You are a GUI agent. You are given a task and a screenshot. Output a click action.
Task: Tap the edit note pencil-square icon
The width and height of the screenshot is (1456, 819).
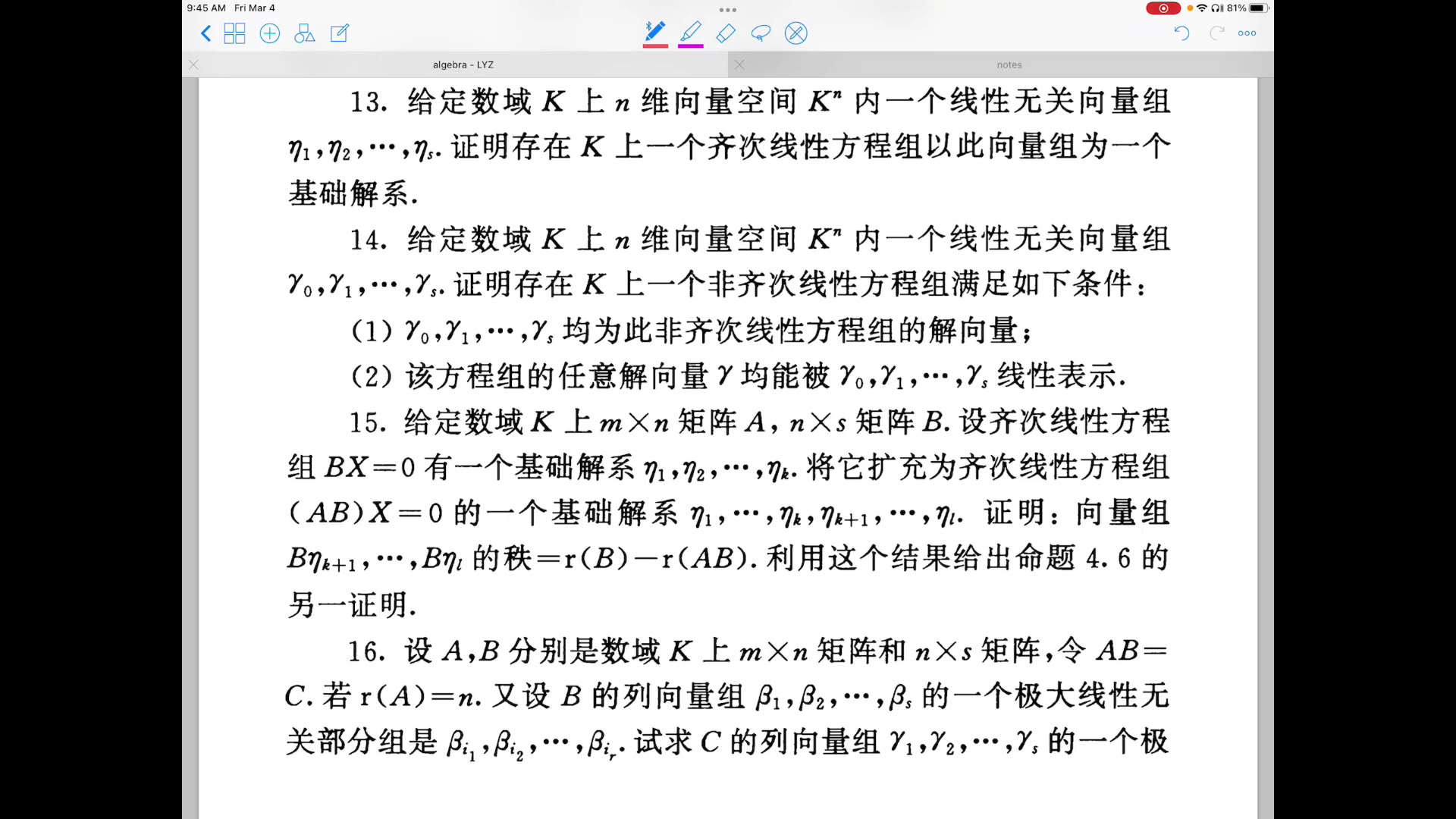[340, 33]
